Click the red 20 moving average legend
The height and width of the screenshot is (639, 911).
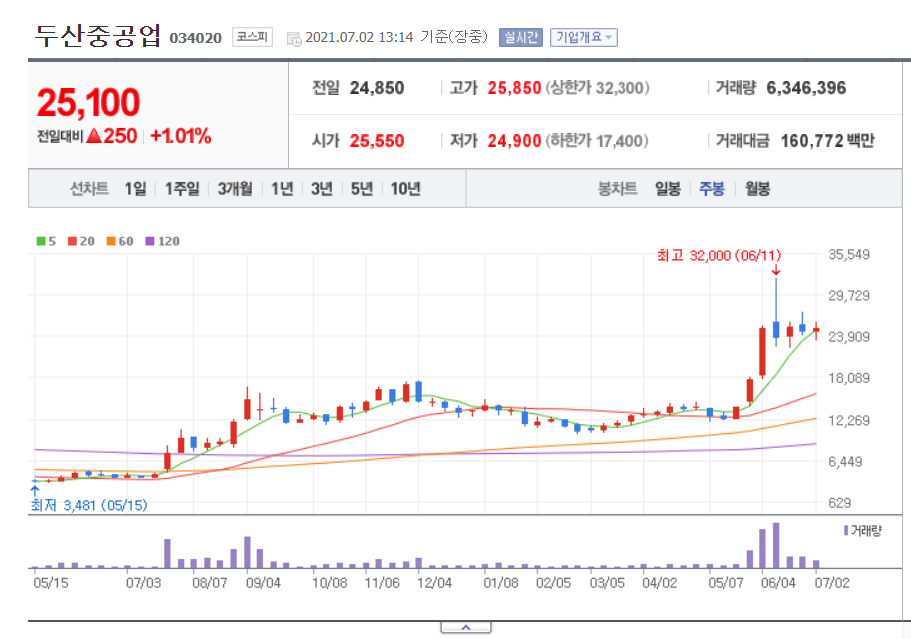point(81,241)
